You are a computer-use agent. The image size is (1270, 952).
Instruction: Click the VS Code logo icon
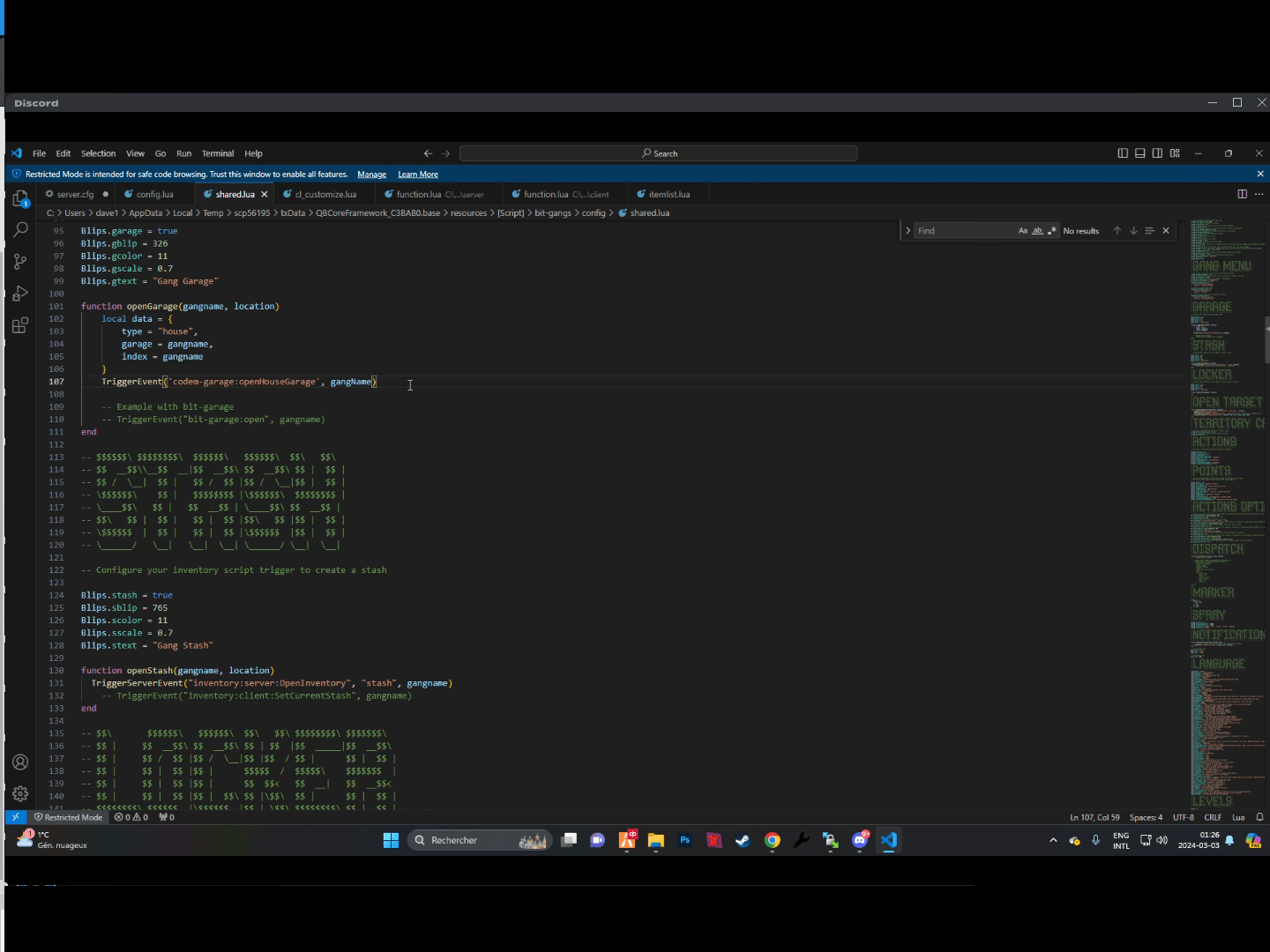point(17,153)
